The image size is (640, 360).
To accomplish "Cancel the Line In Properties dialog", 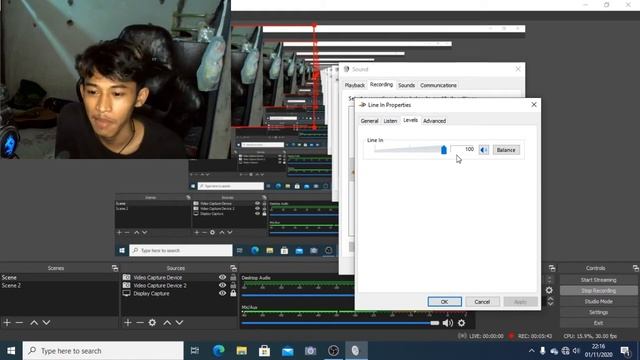I will [482, 302].
